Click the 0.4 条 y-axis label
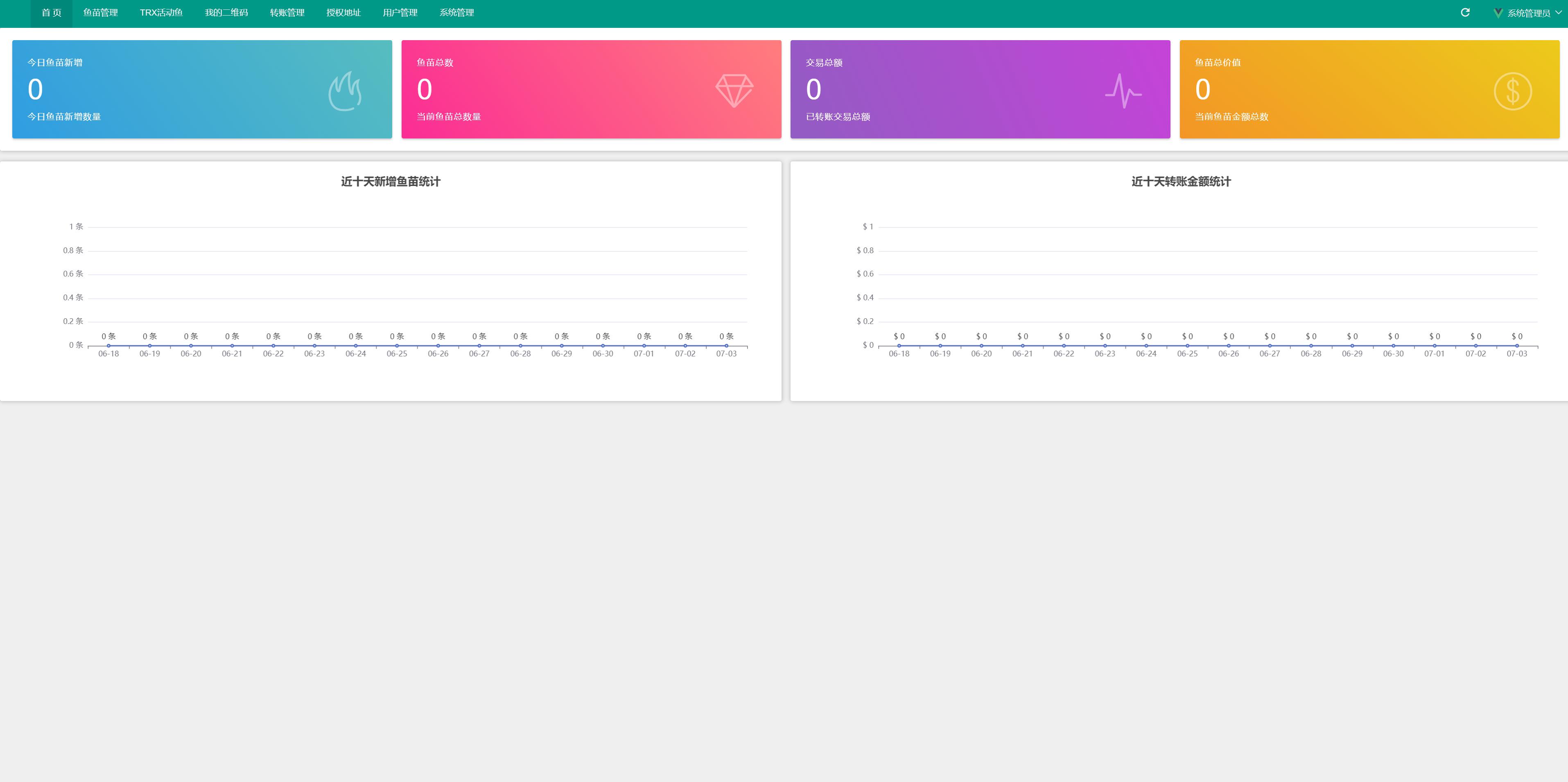Screen dimensions: 1568x782 [x=73, y=298]
